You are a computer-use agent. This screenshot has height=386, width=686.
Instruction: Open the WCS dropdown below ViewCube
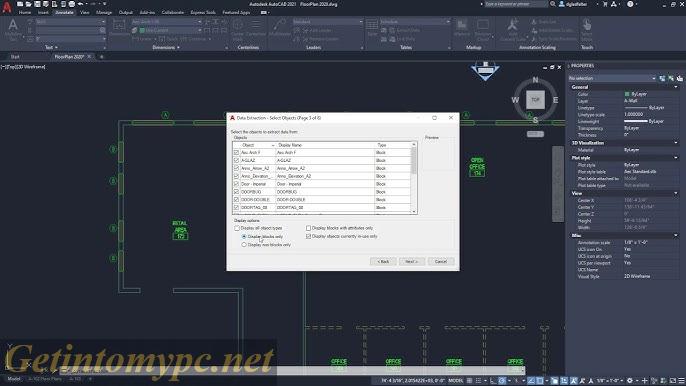coord(535,134)
